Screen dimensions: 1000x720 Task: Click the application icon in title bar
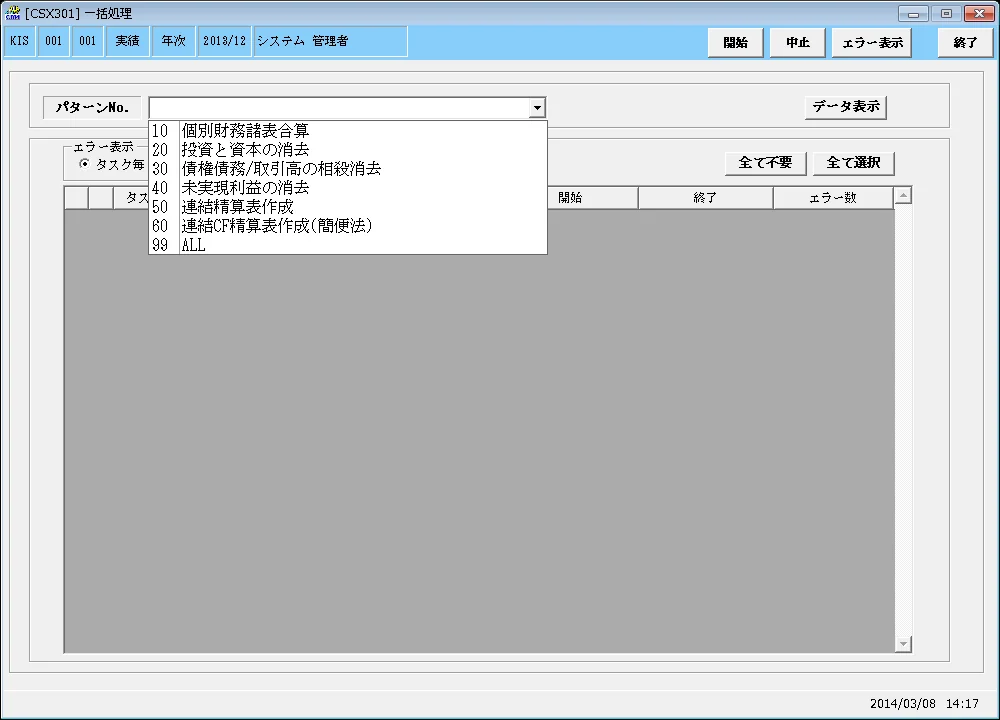(12, 13)
